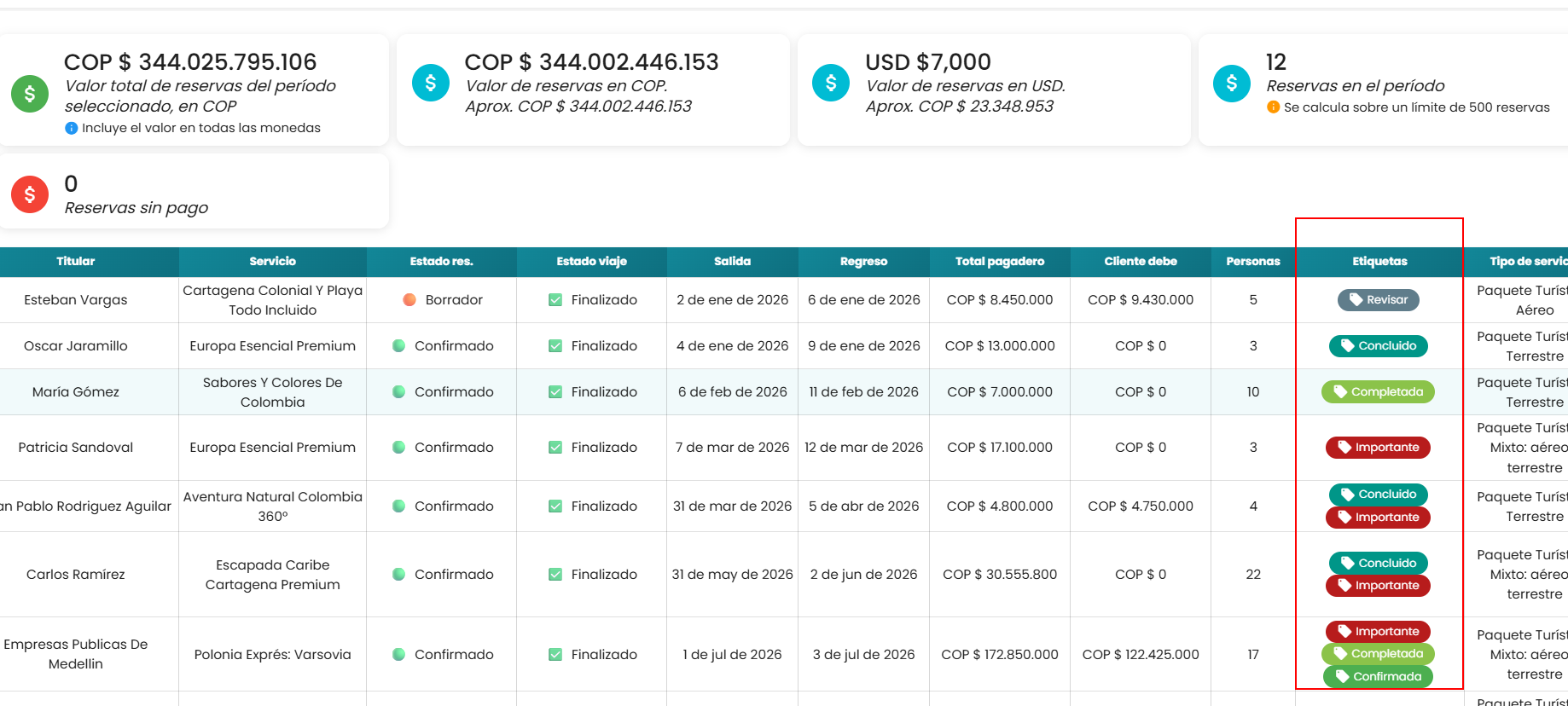The height and width of the screenshot is (706, 1568).
Task: Click the Etiquetas column header
Action: tap(1379, 262)
